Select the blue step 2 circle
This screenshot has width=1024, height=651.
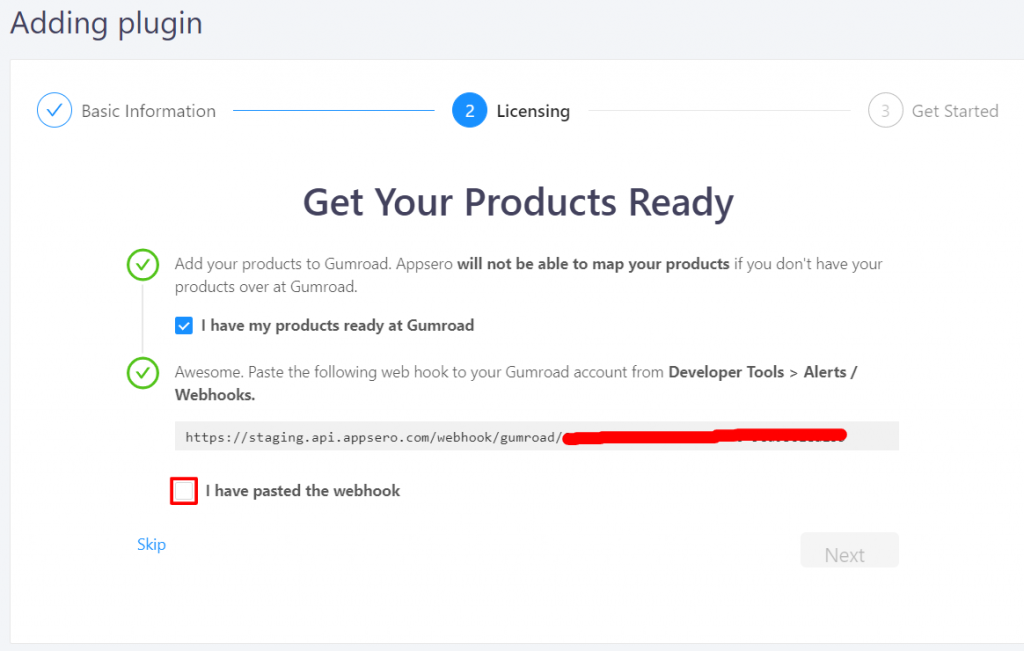tap(470, 110)
